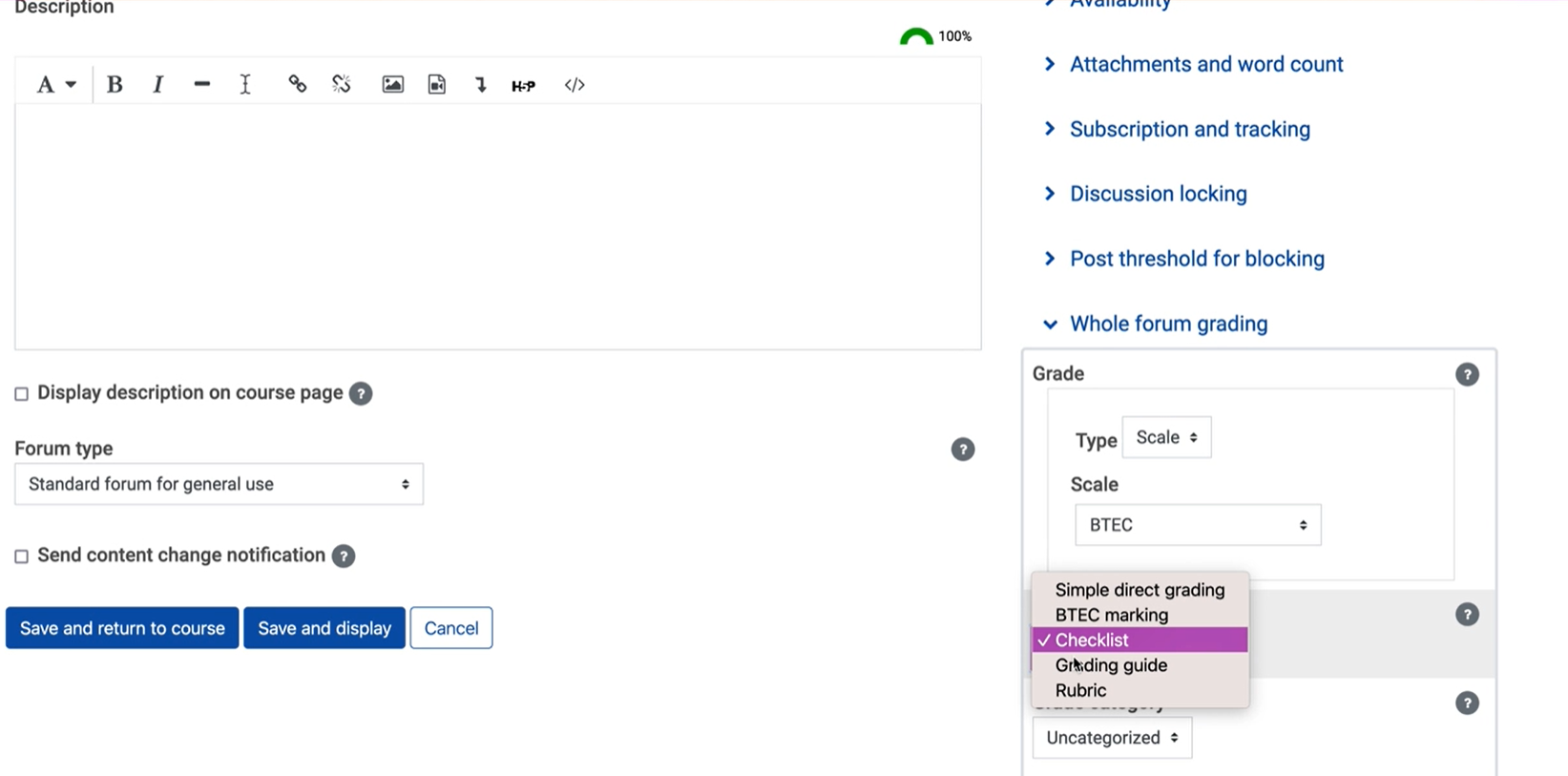Tick Send content change notification checkbox
1568x776 pixels.
[21, 556]
